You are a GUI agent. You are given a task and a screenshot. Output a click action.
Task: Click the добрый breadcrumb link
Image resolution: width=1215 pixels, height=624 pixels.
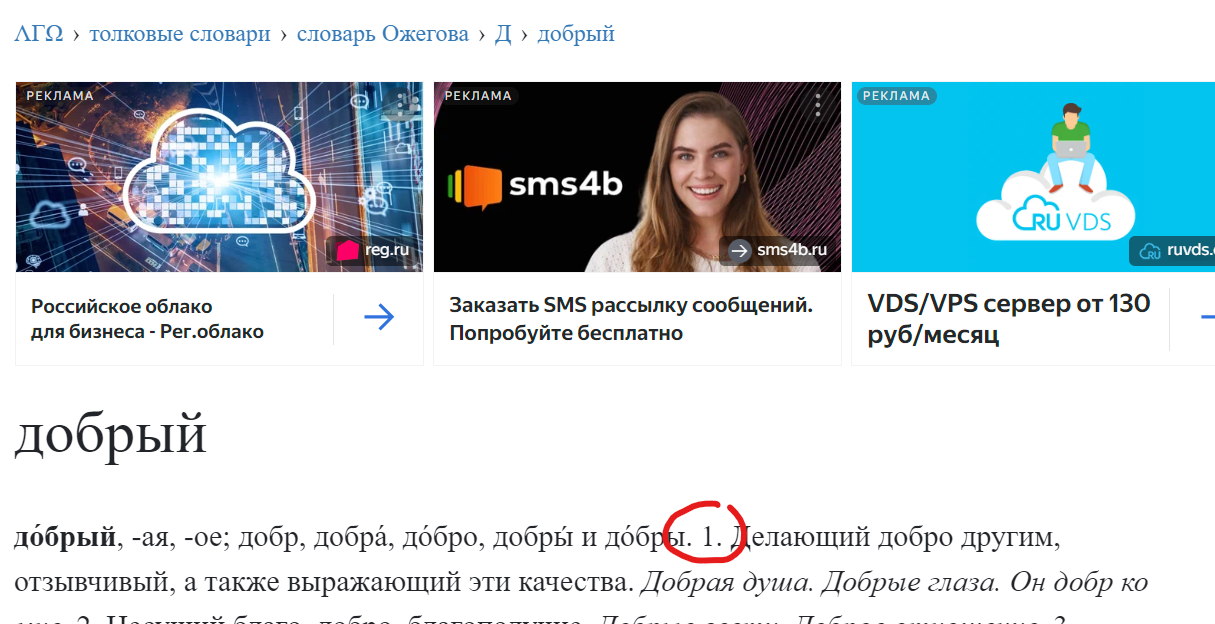point(576,34)
